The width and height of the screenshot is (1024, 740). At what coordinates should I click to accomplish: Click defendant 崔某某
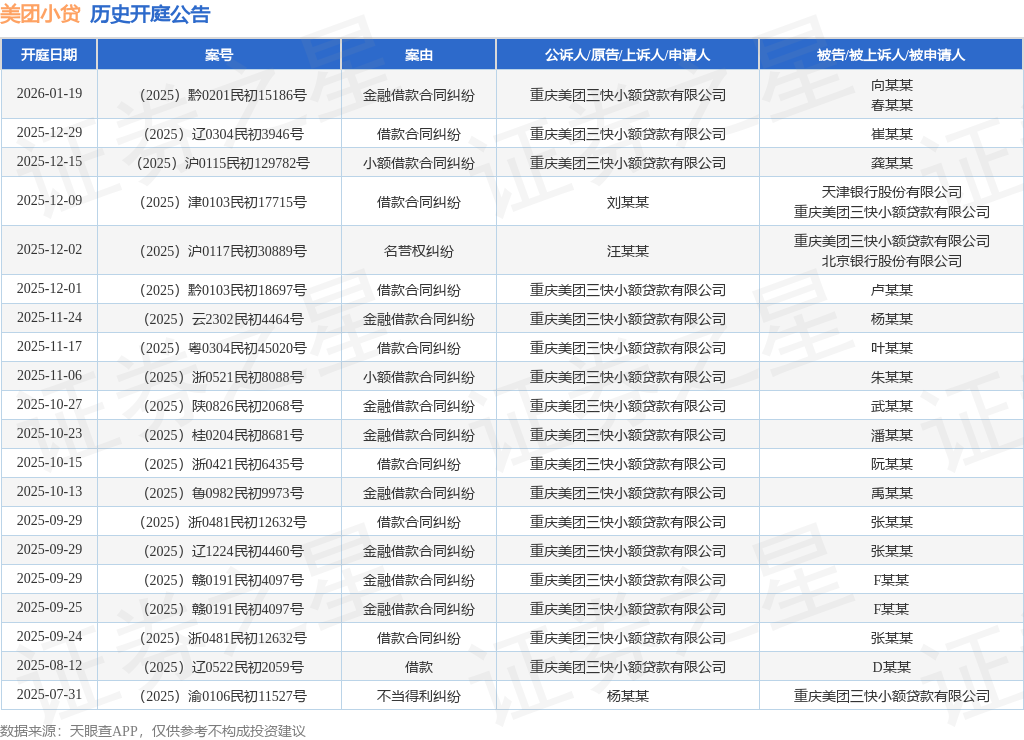[x=891, y=134]
